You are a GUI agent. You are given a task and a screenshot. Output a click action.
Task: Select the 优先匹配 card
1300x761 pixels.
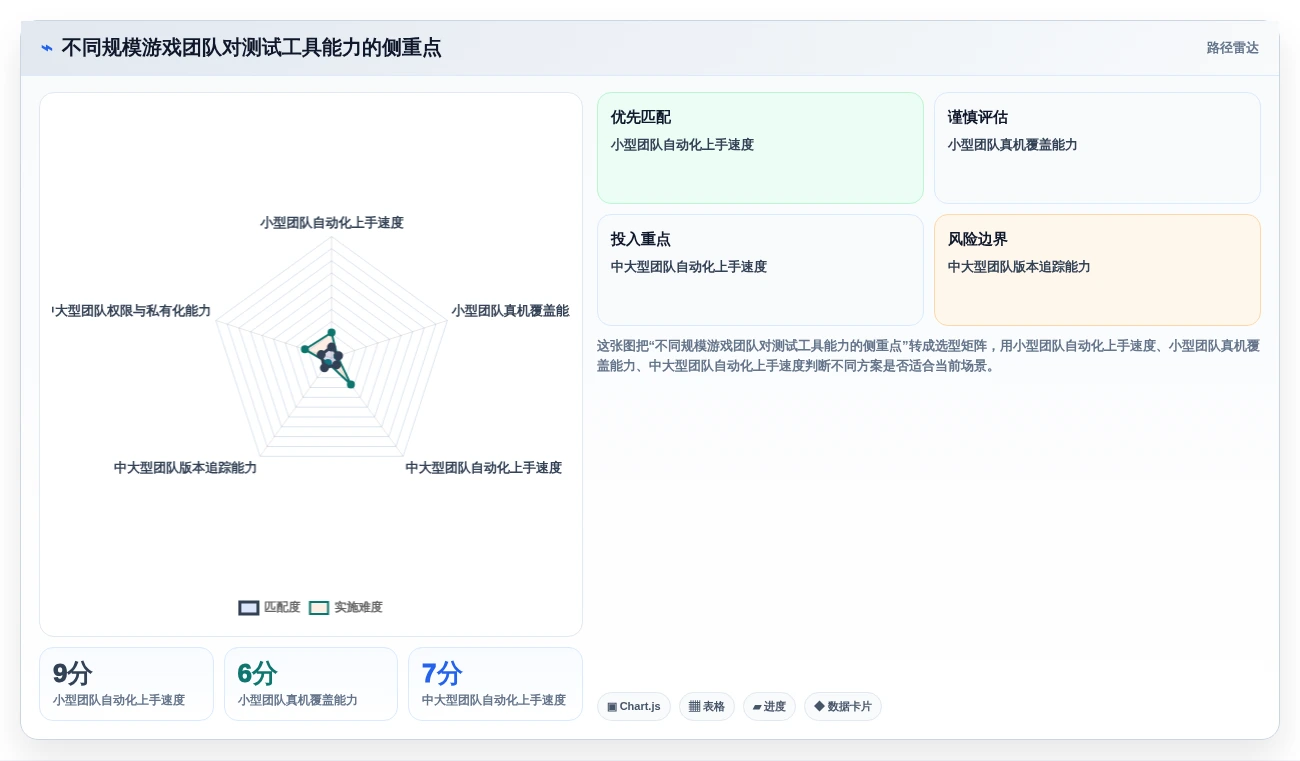click(x=760, y=148)
